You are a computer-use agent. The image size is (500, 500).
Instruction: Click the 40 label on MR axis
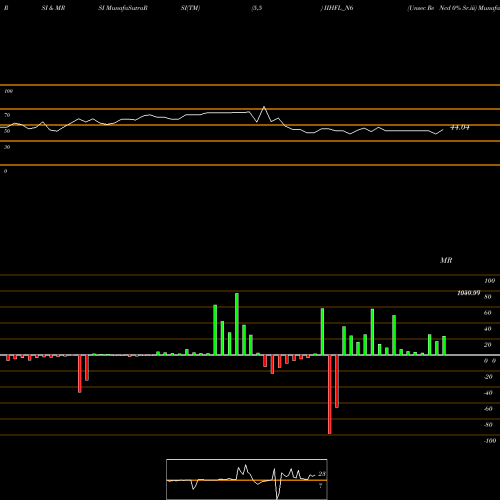(x=488, y=329)
